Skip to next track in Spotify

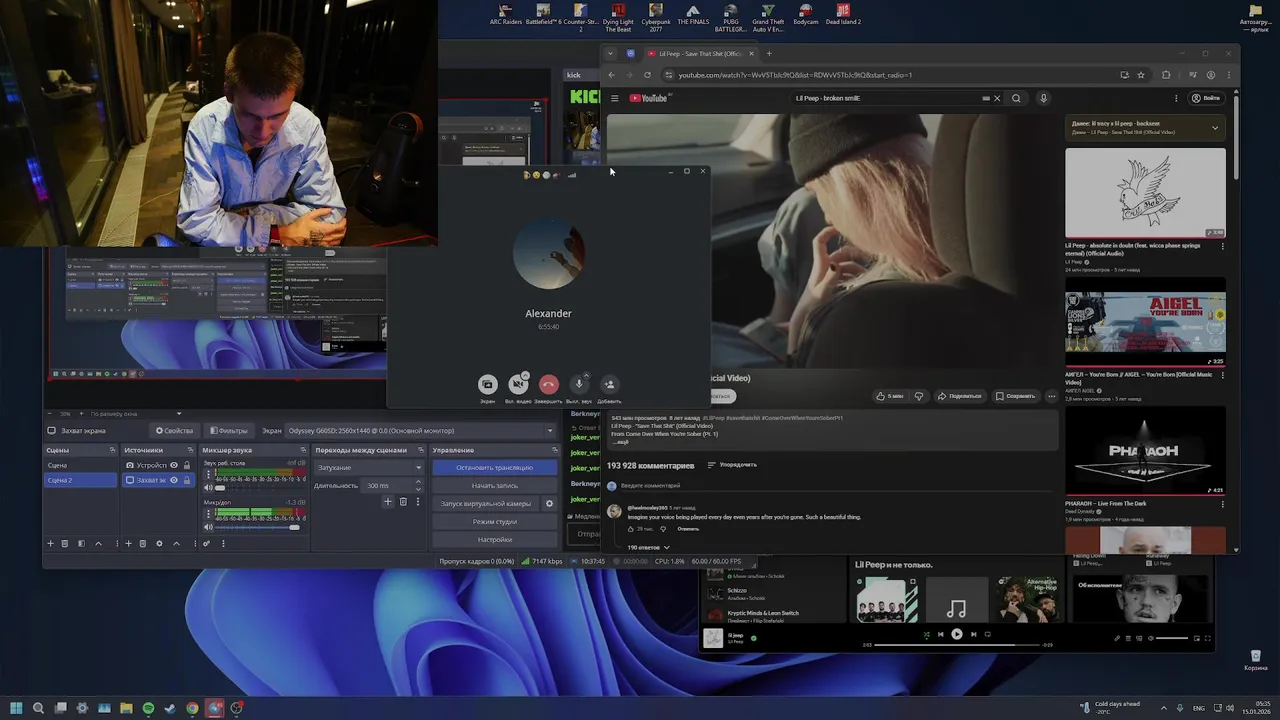(x=972, y=634)
